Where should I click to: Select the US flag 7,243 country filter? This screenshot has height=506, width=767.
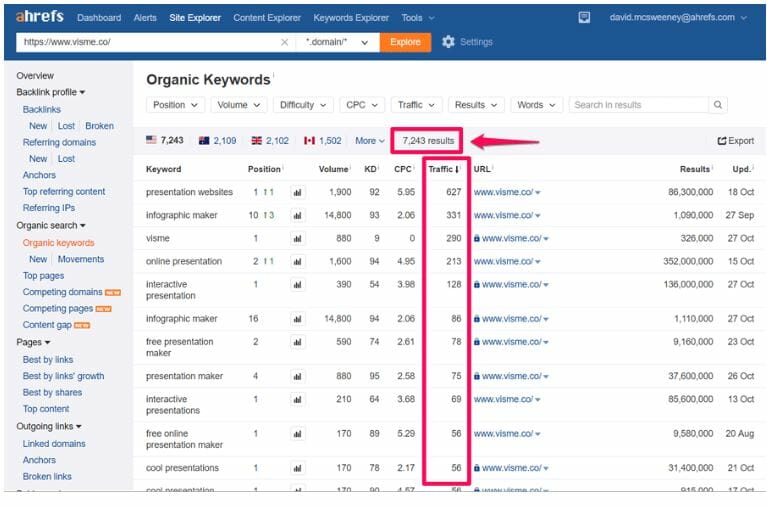pos(165,140)
